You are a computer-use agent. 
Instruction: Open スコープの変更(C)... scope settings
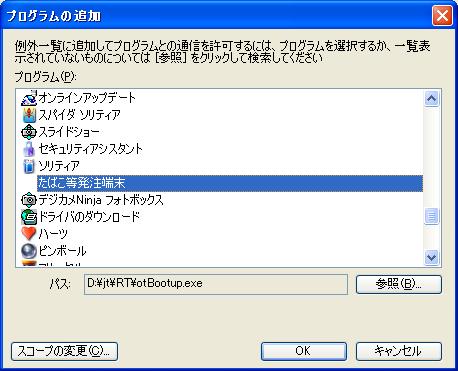(x=64, y=351)
